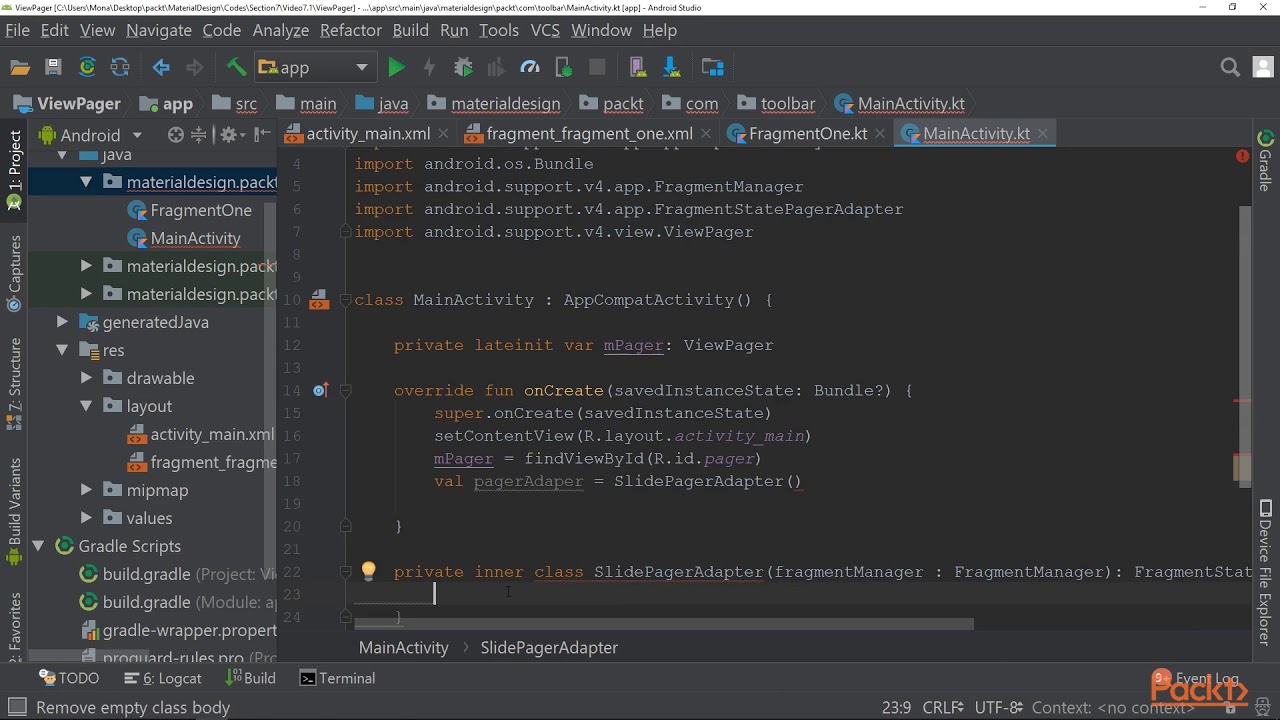Debug the app with the bug icon
This screenshot has height=720, width=1280.
463,67
